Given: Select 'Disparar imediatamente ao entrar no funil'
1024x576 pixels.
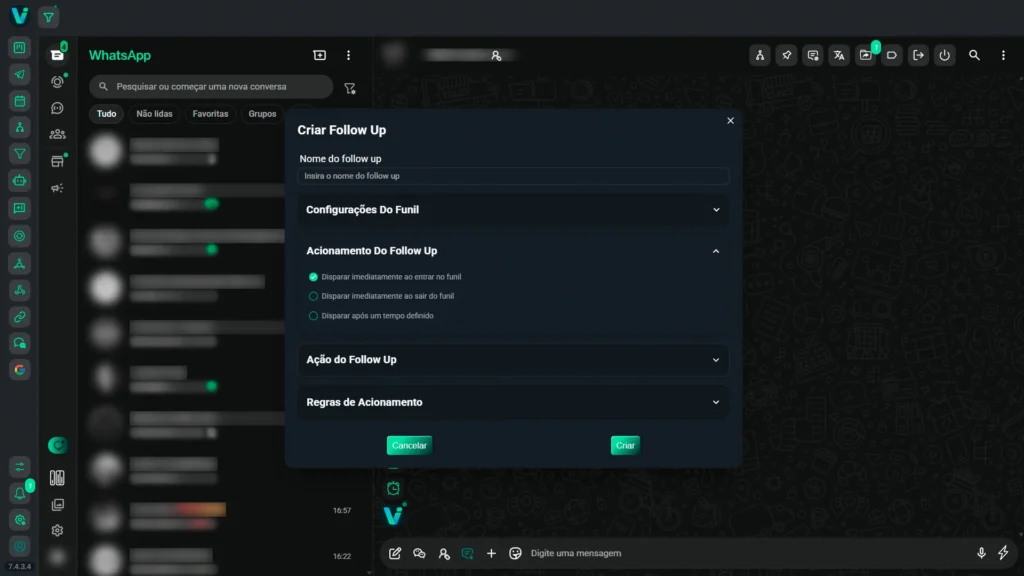Looking at the screenshot, I should click(313, 277).
